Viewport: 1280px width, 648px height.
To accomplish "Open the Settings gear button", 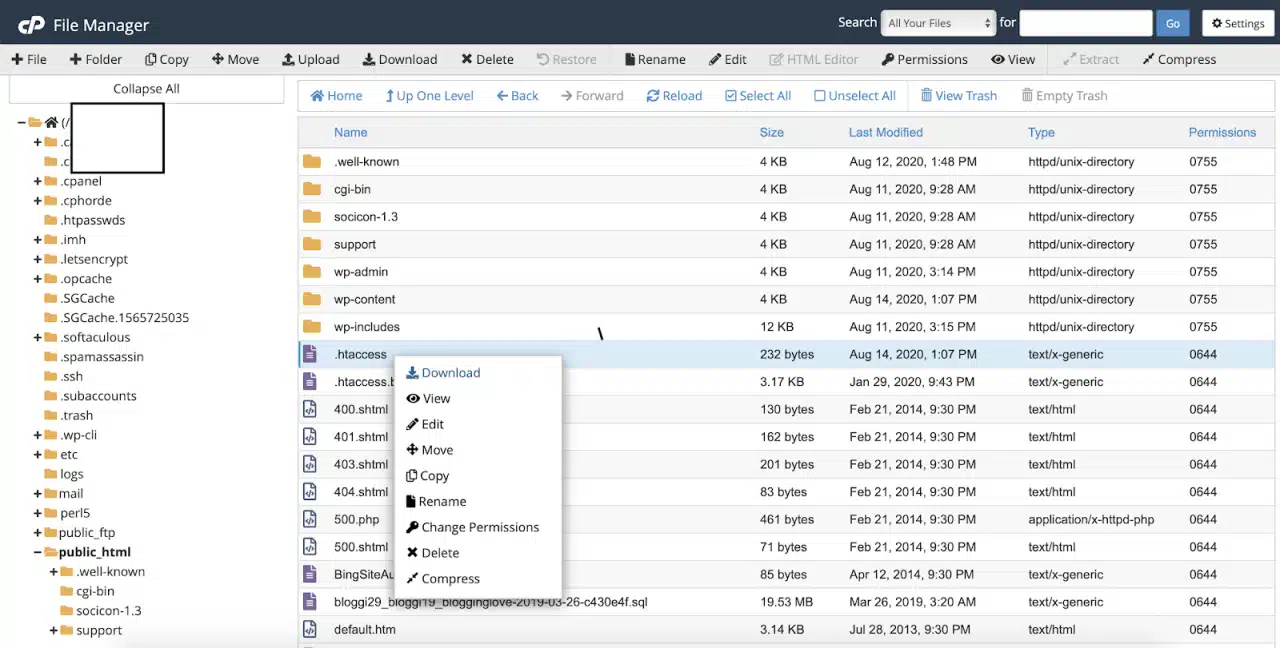I will pos(1238,23).
